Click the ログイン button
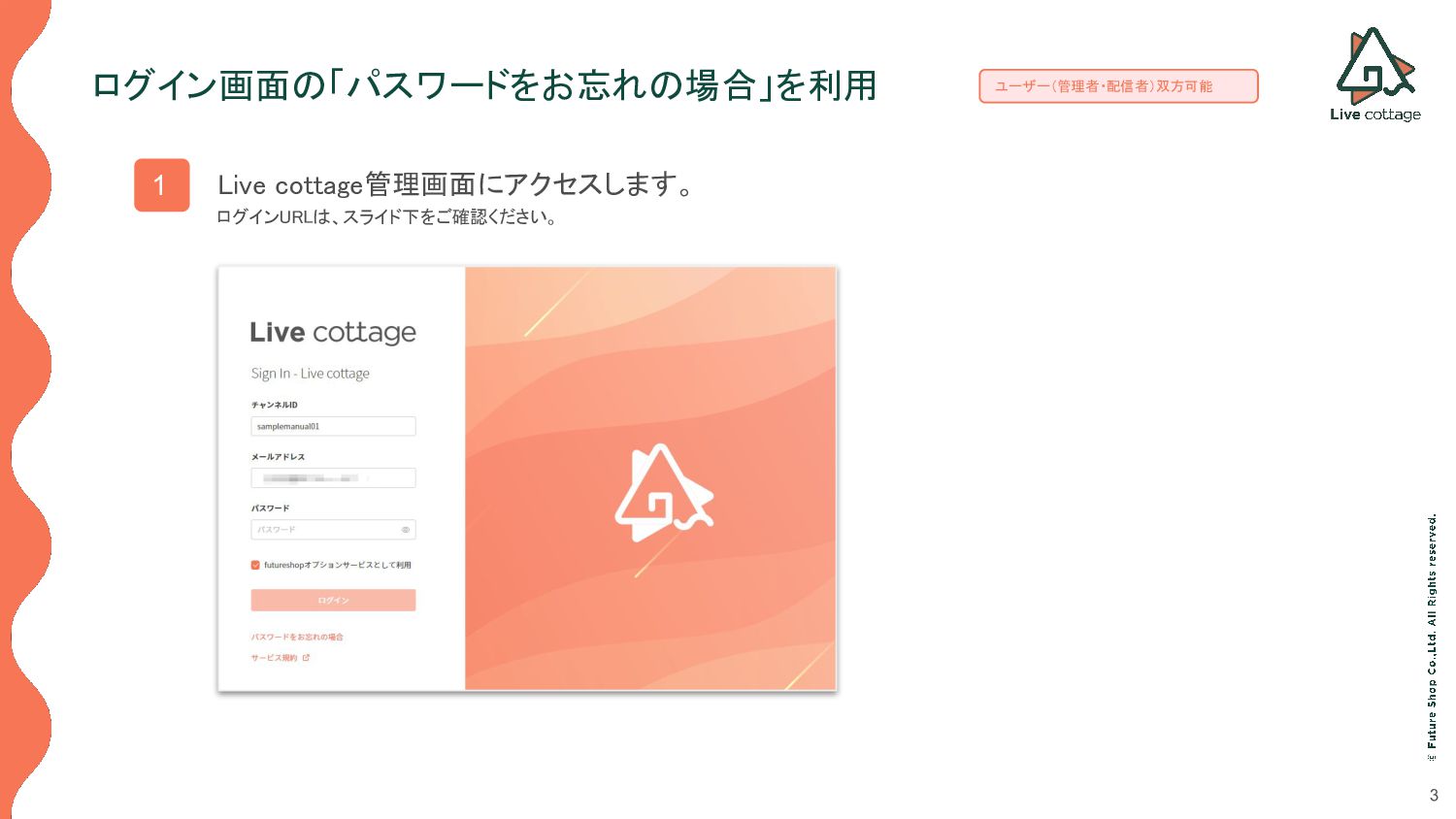Viewport: 1456px width, 819px height. (x=333, y=600)
